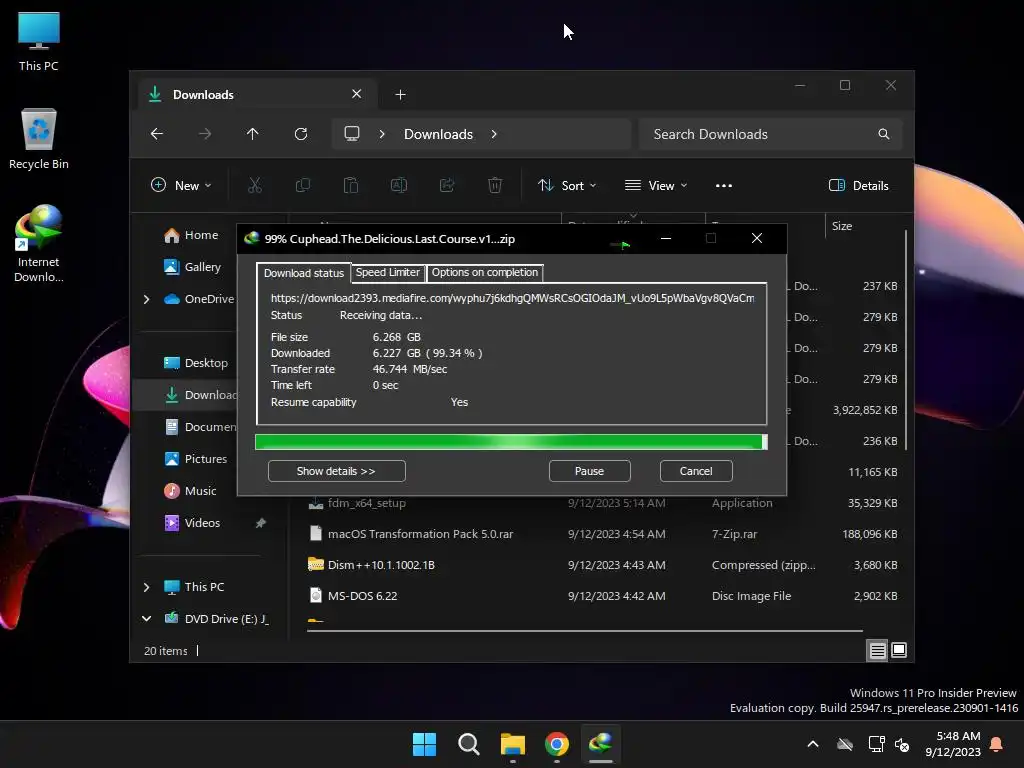Go back in File Explorer
Image resolution: width=1024 pixels, height=768 pixels.
coord(157,134)
